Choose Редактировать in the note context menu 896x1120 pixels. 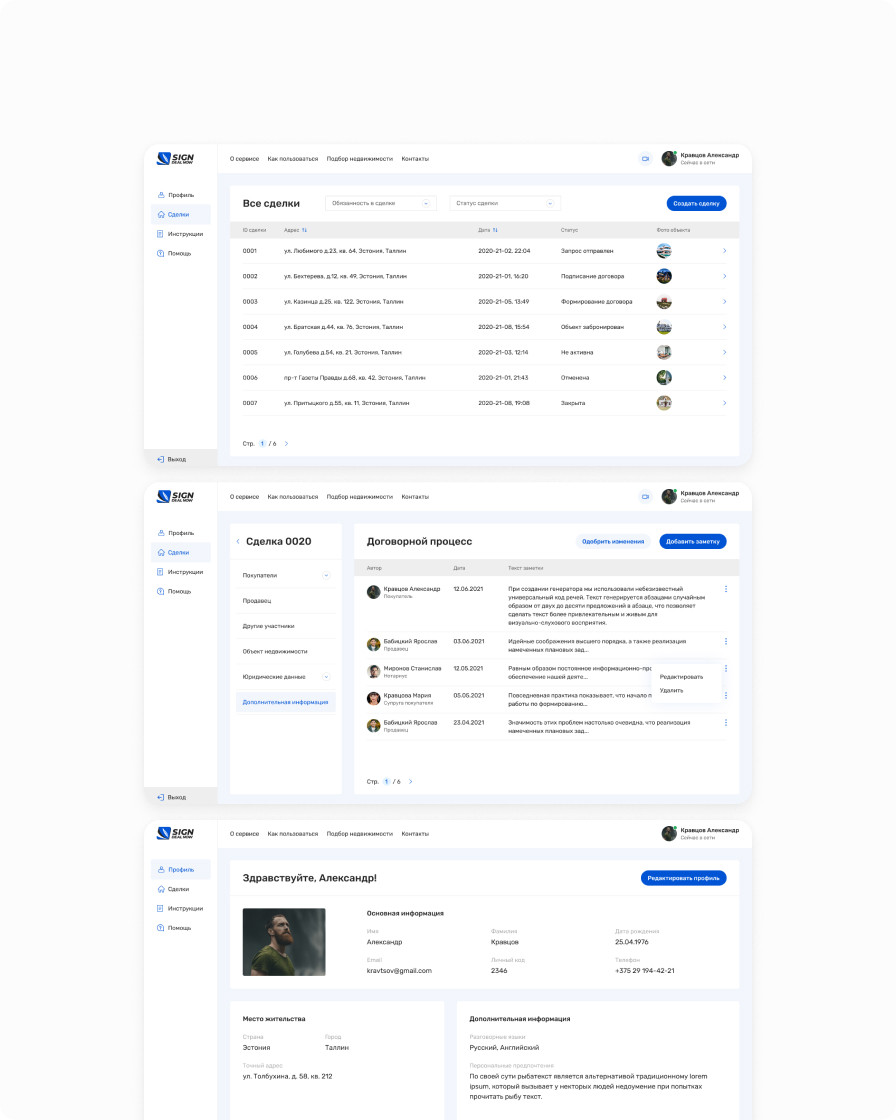pyautogui.click(x=682, y=676)
